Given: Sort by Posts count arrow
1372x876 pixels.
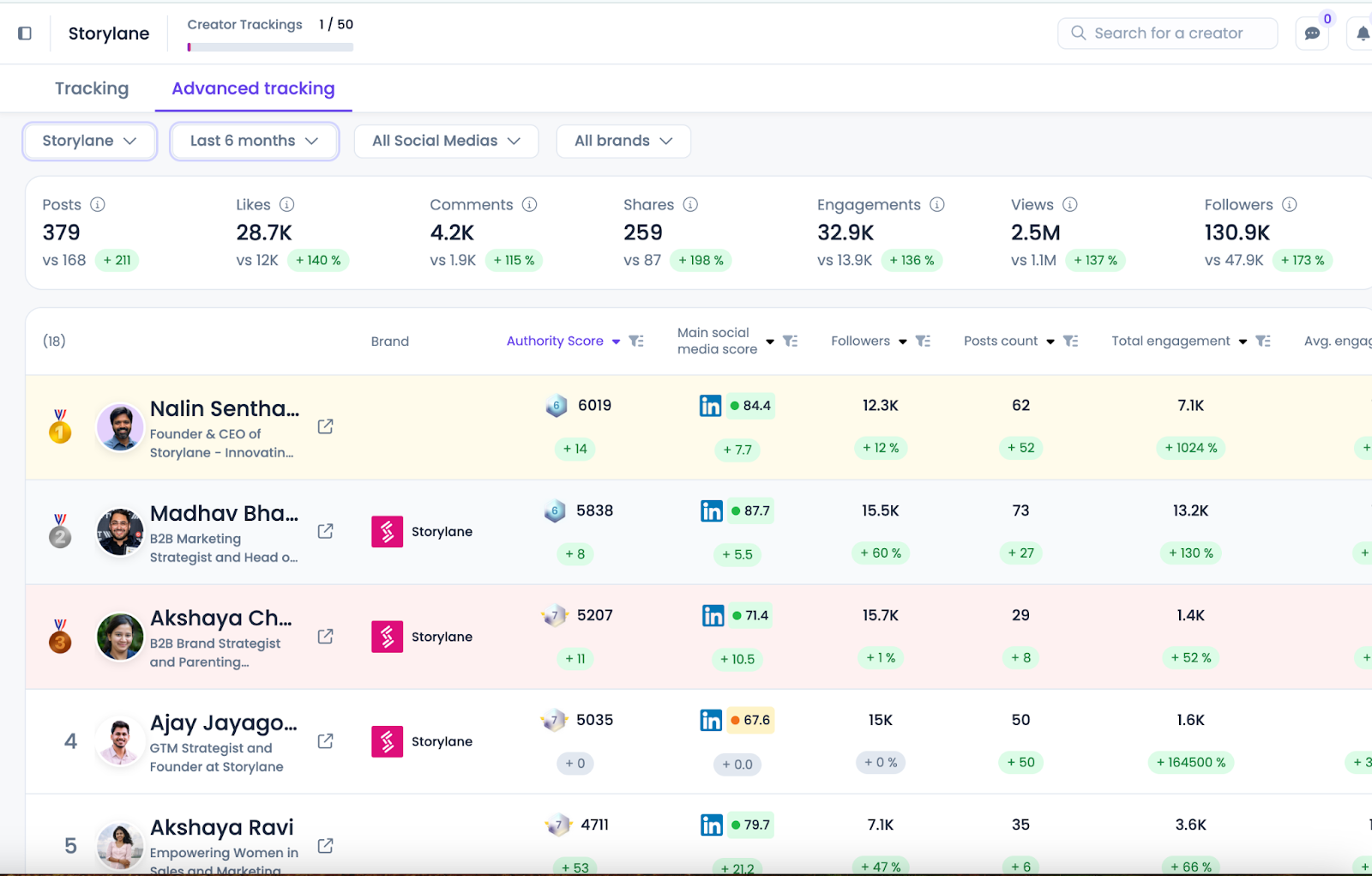Looking at the screenshot, I should (1050, 341).
